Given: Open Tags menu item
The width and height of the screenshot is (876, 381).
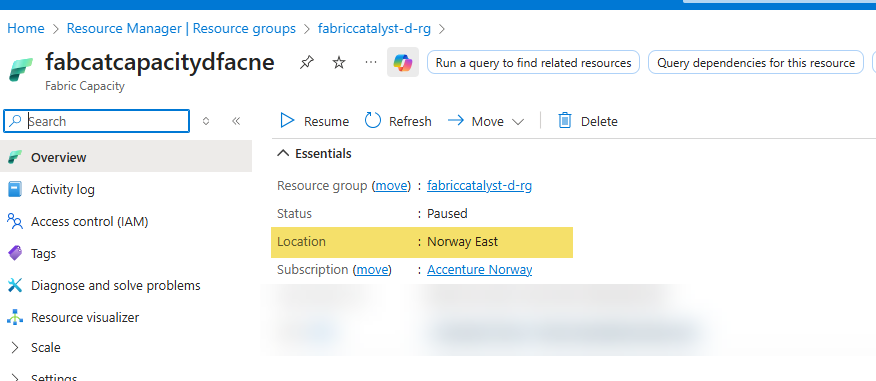Looking at the screenshot, I should 126,253.
